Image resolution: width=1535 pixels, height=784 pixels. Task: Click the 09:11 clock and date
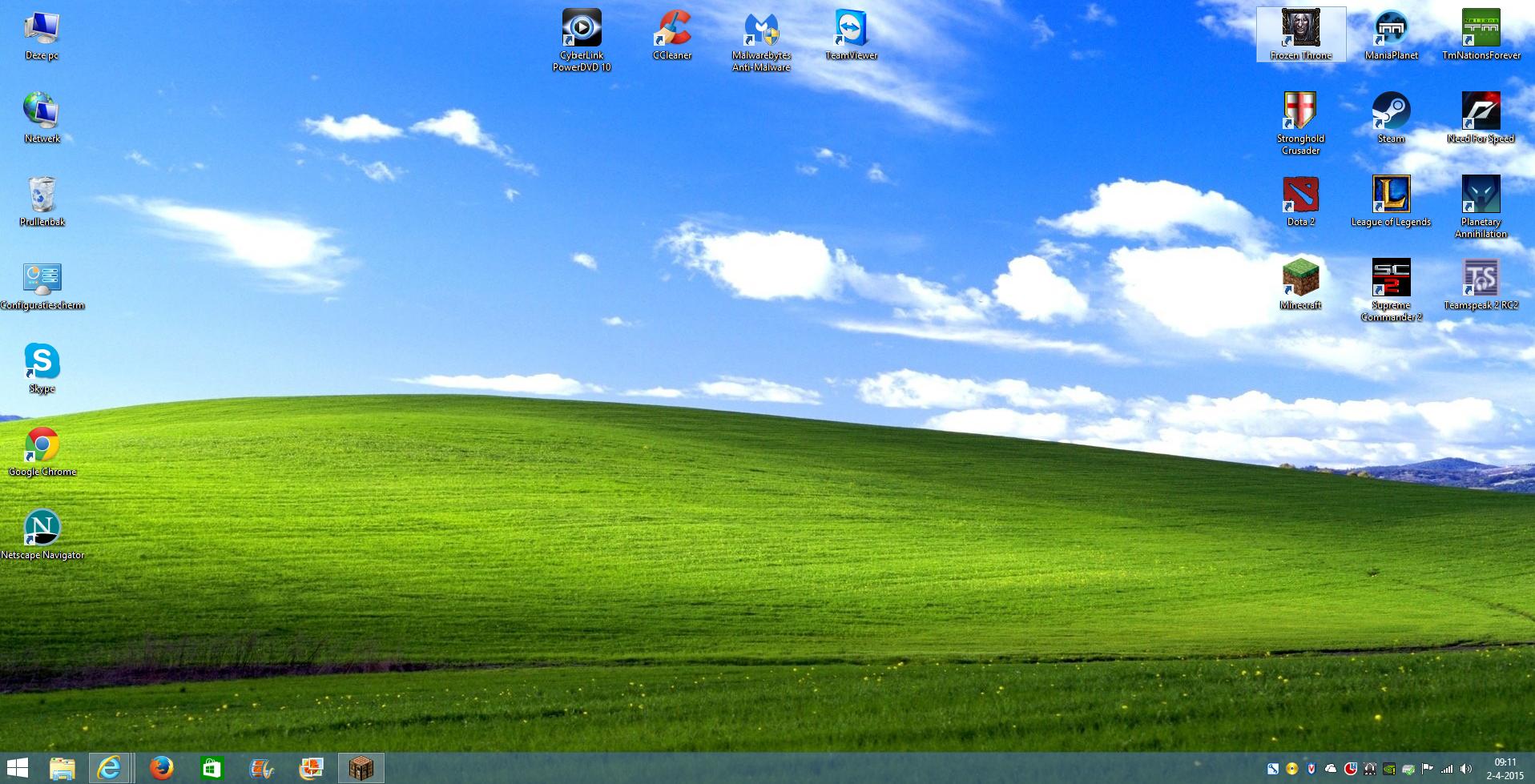[x=1505, y=769]
